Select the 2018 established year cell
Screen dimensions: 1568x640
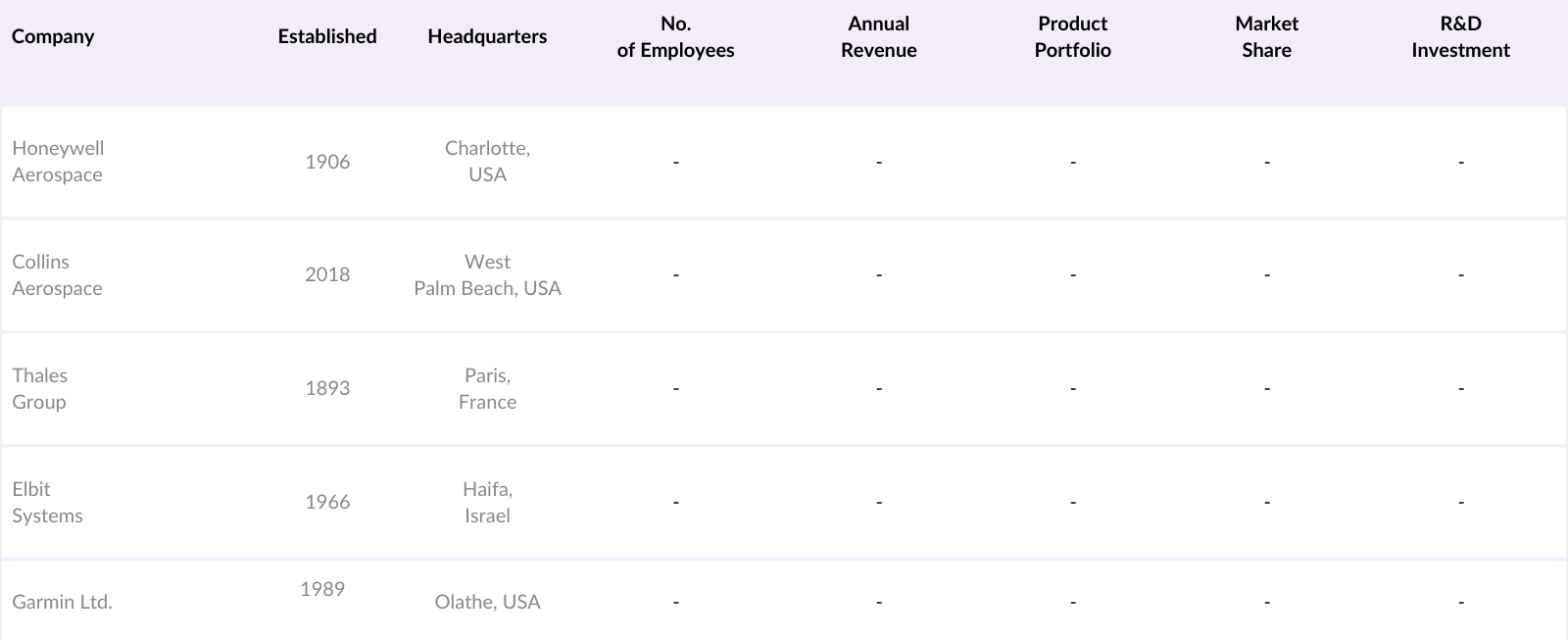click(327, 275)
